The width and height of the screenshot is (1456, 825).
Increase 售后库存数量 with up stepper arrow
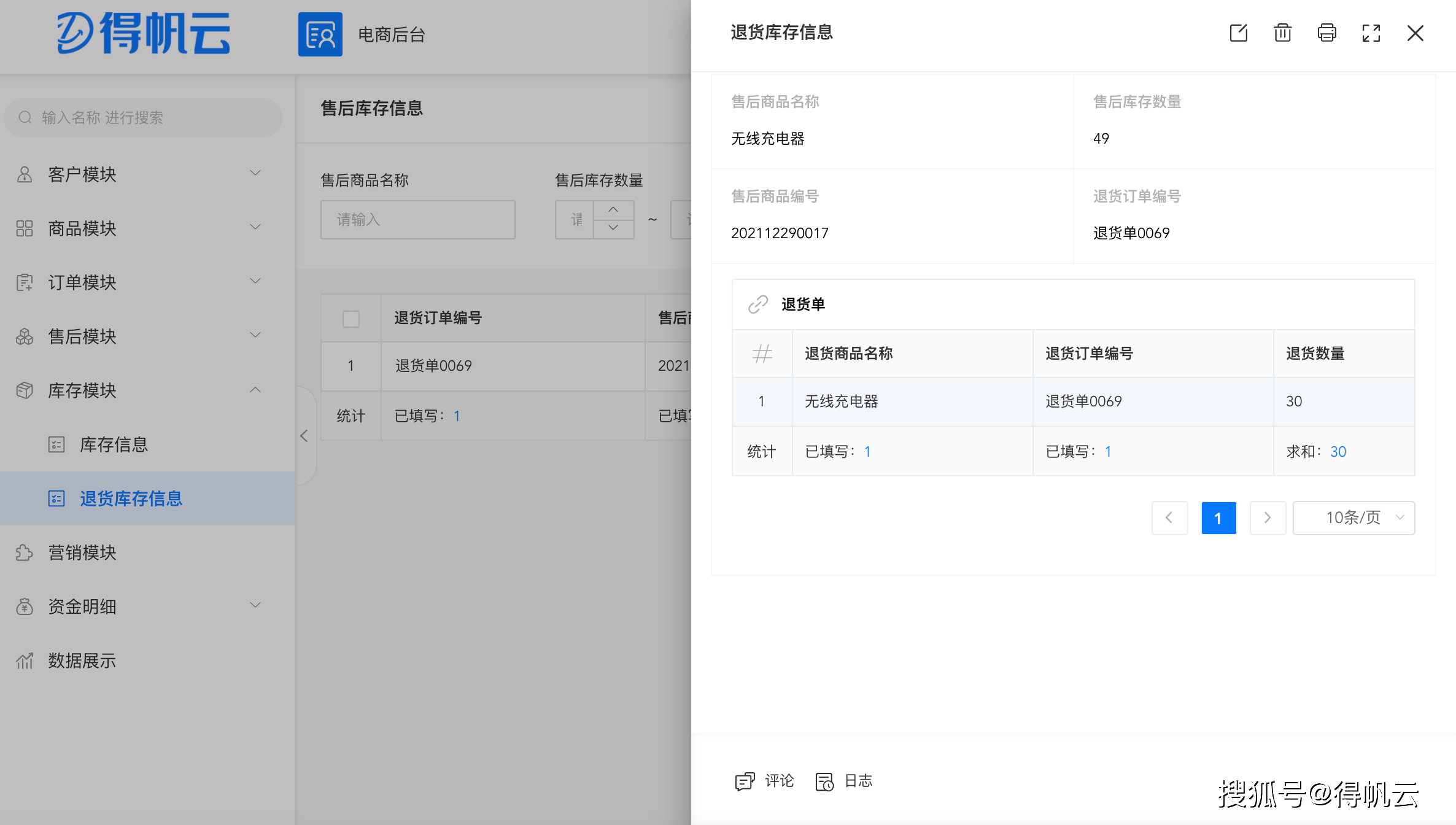tap(613, 210)
